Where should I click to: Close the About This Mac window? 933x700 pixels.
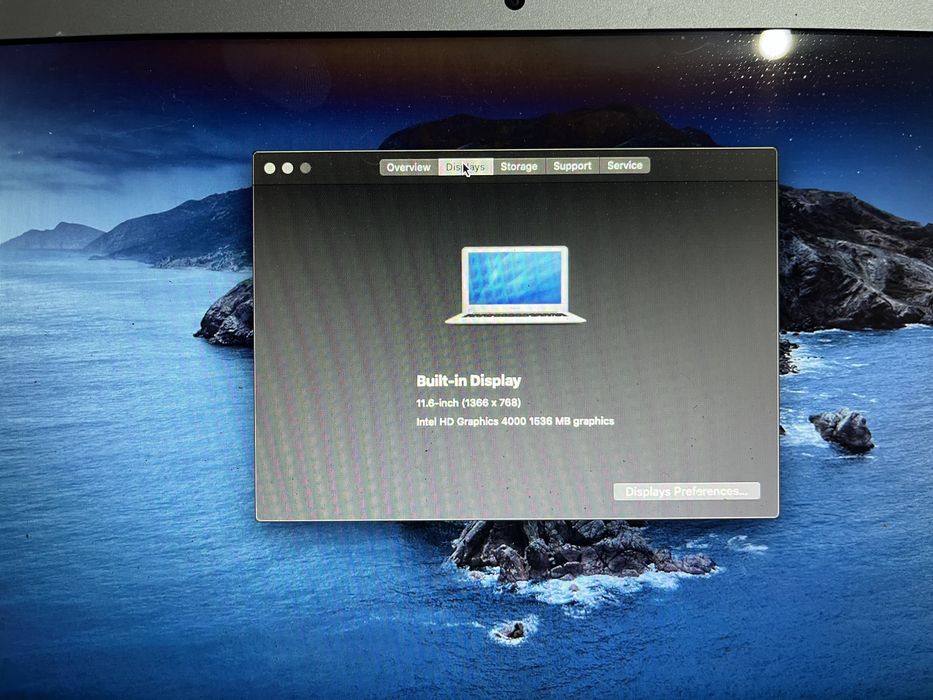click(270, 168)
